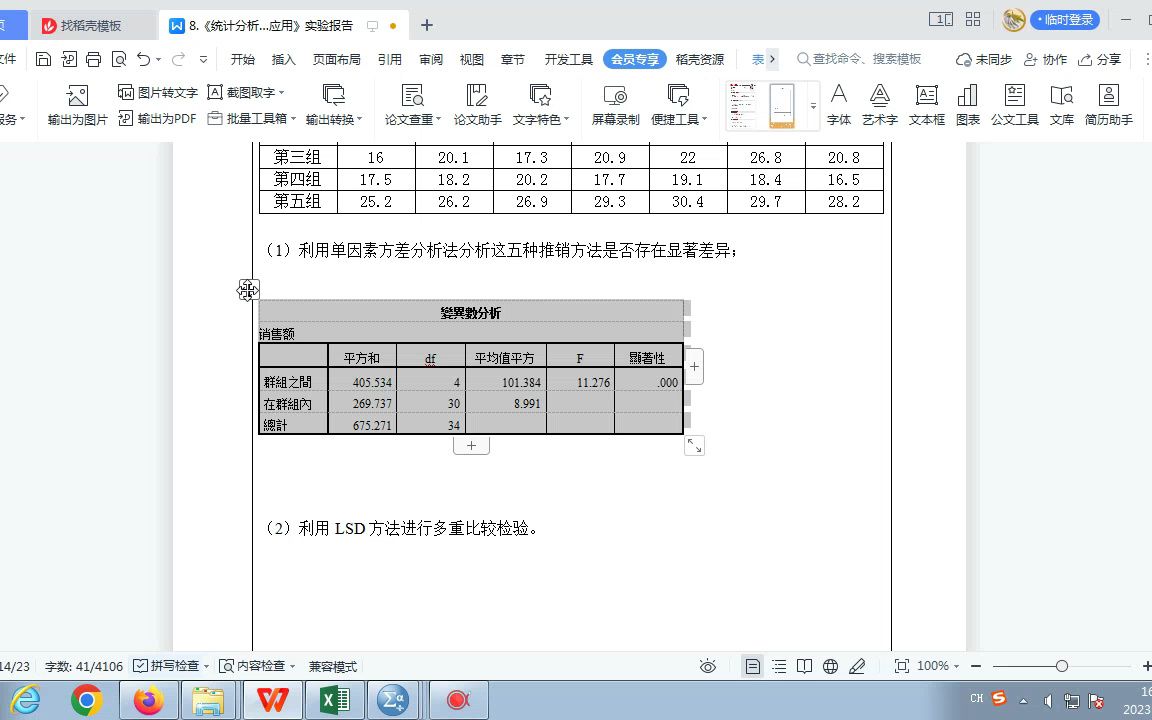Open the 图表 chart tool
This screenshot has width=1152, height=720.
pyautogui.click(x=968, y=103)
